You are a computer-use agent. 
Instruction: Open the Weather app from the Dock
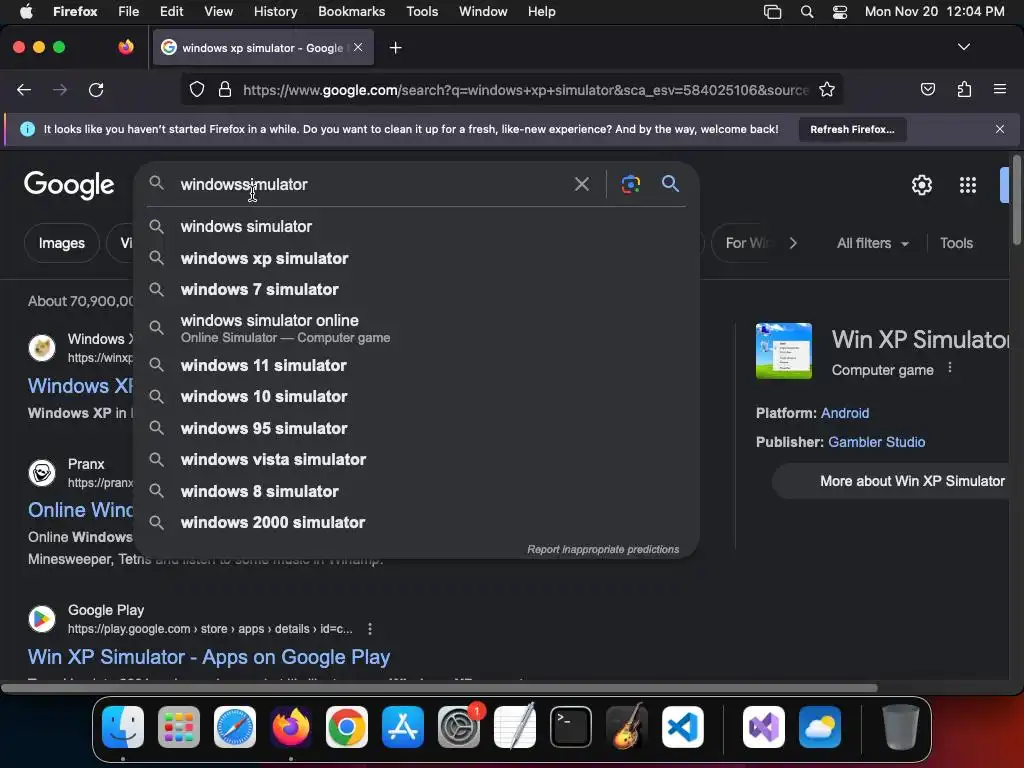coord(820,727)
